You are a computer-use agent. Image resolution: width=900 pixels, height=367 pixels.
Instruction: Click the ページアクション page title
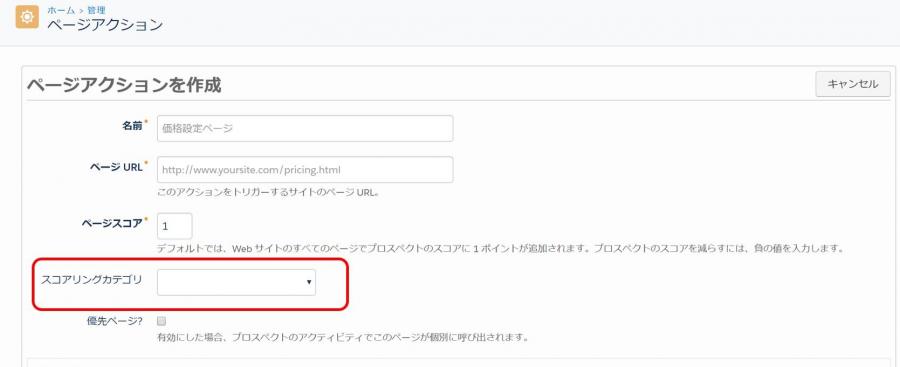coord(105,25)
